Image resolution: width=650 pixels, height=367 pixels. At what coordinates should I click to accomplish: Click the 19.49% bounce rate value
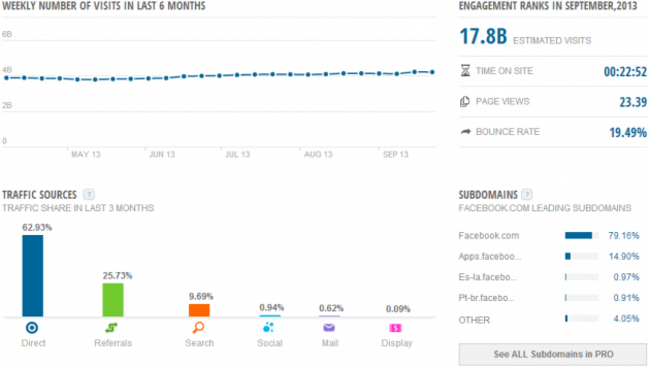pyautogui.click(x=628, y=132)
